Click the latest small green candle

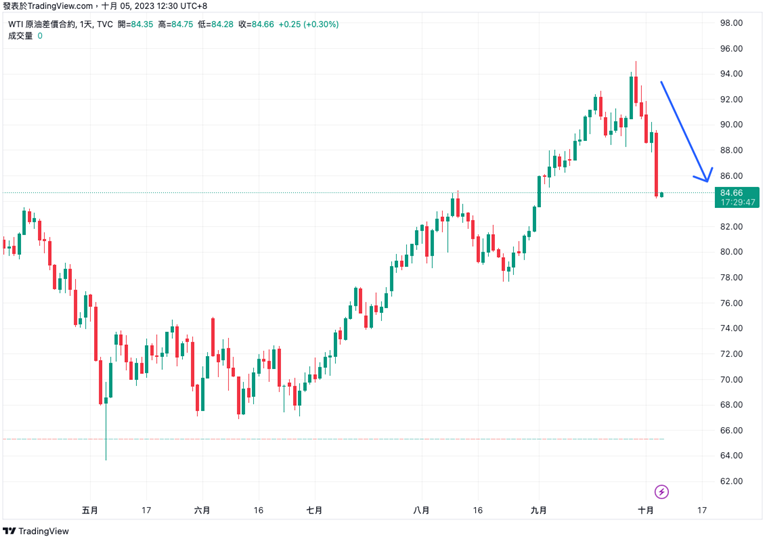tap(662, 194)
